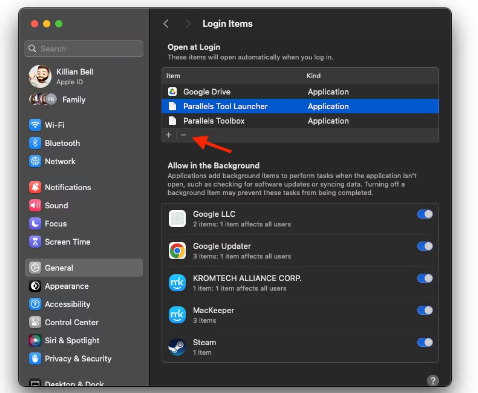
Task: Sort by the Item column header
Action: [x=173, y=76]
